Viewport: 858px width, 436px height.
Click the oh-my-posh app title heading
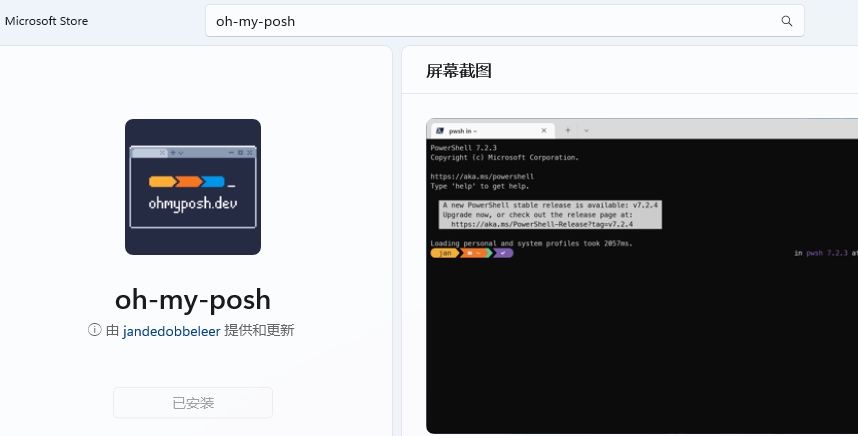(x=193, y=300)
